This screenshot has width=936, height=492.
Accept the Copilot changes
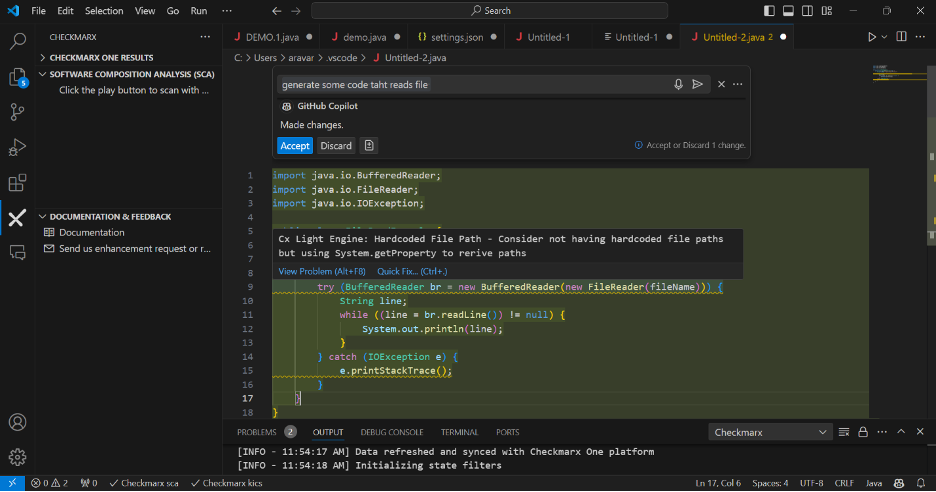pos(295,145)
